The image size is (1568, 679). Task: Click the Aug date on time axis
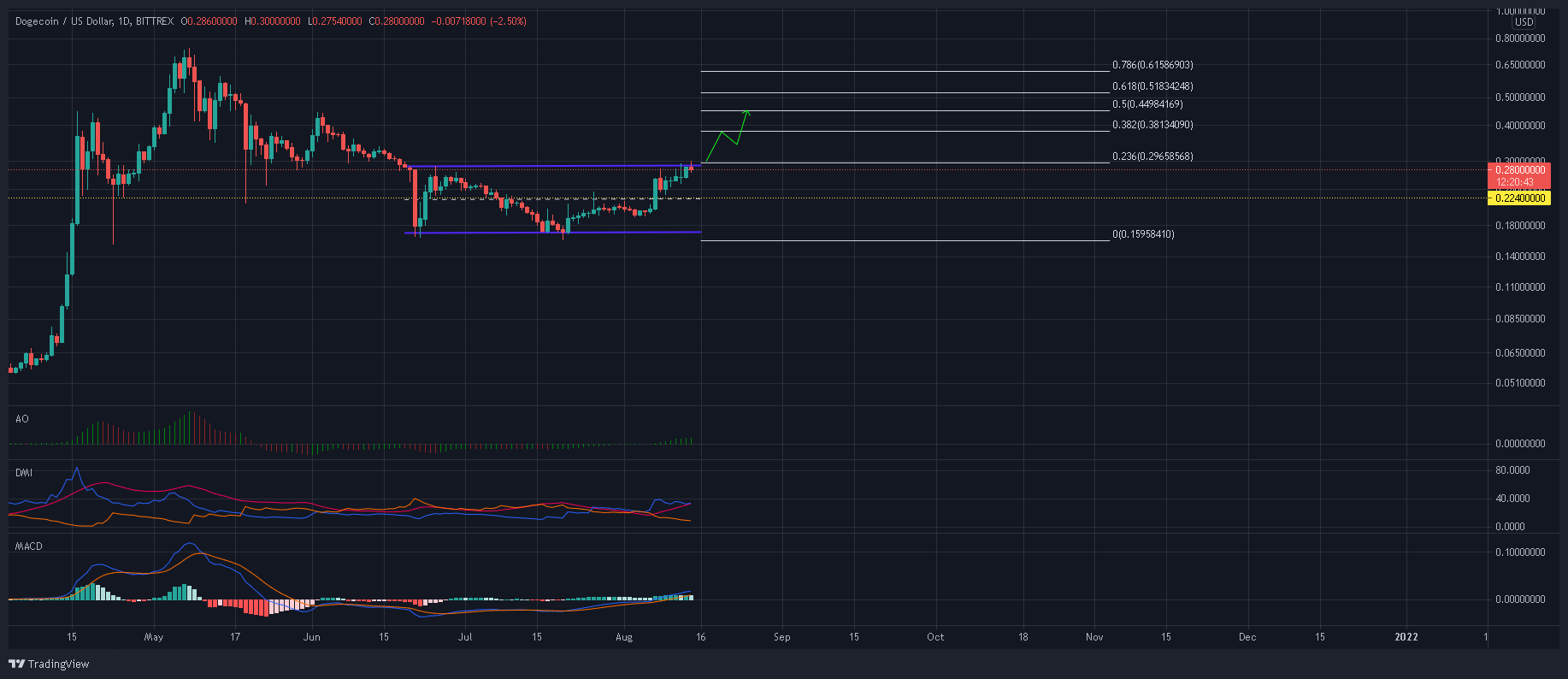tap(624, 637)
